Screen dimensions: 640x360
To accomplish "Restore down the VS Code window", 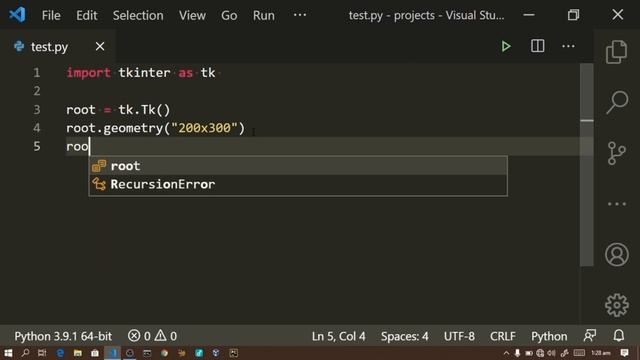I will coord(573,15).
